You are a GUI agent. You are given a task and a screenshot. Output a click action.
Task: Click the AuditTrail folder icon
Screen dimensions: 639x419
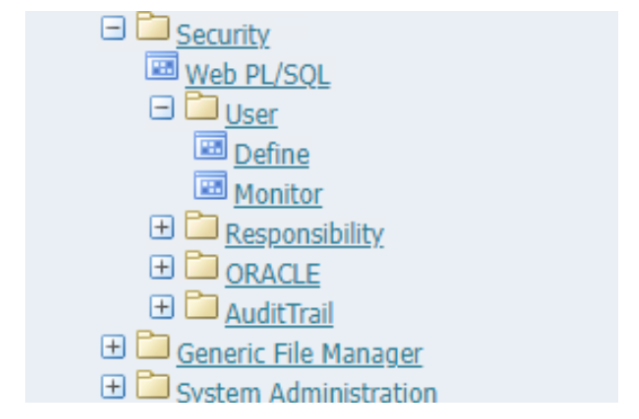tap(201, 305)
